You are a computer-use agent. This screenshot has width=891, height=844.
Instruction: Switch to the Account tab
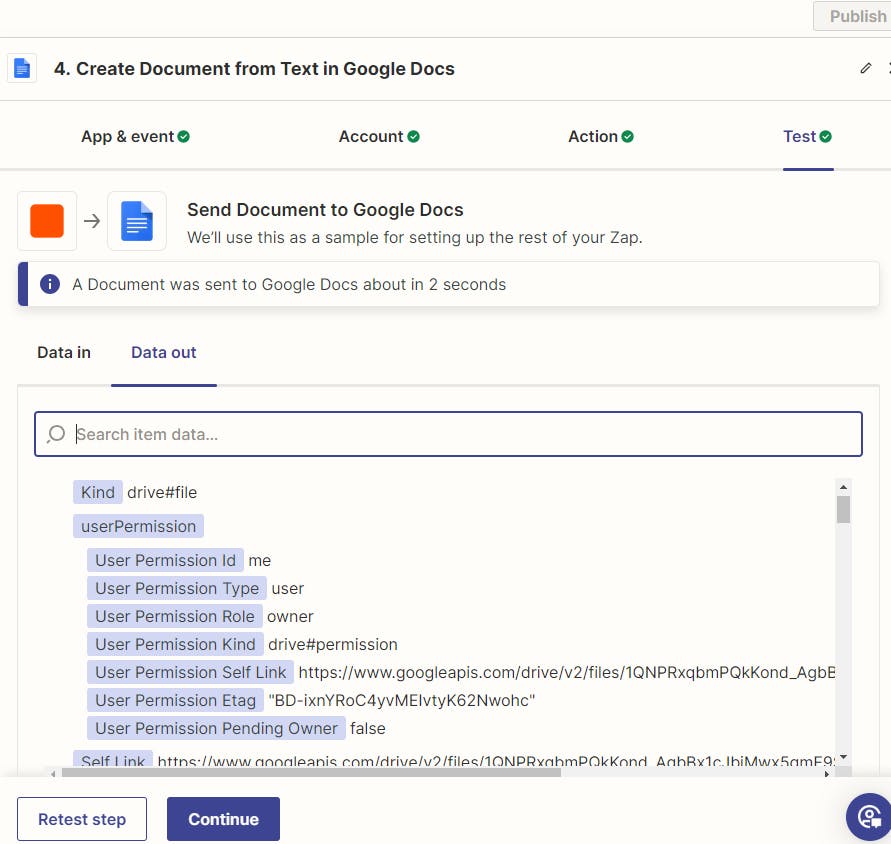(378, 137)
